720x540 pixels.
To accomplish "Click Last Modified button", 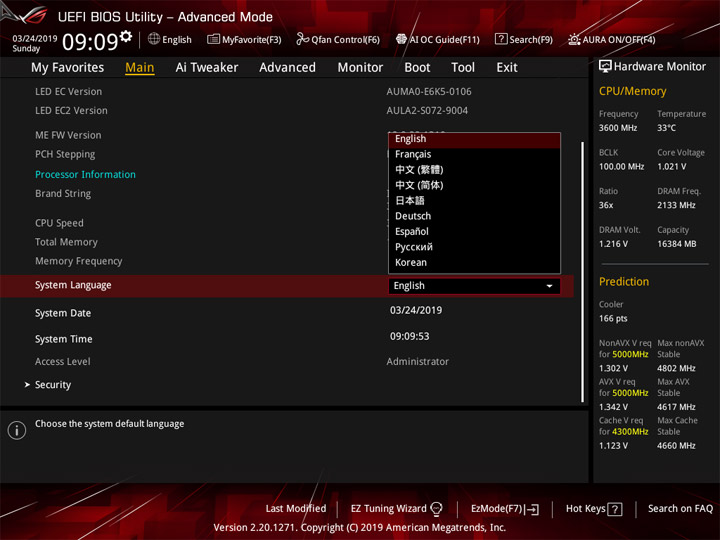I will click(x=296, y=509).
